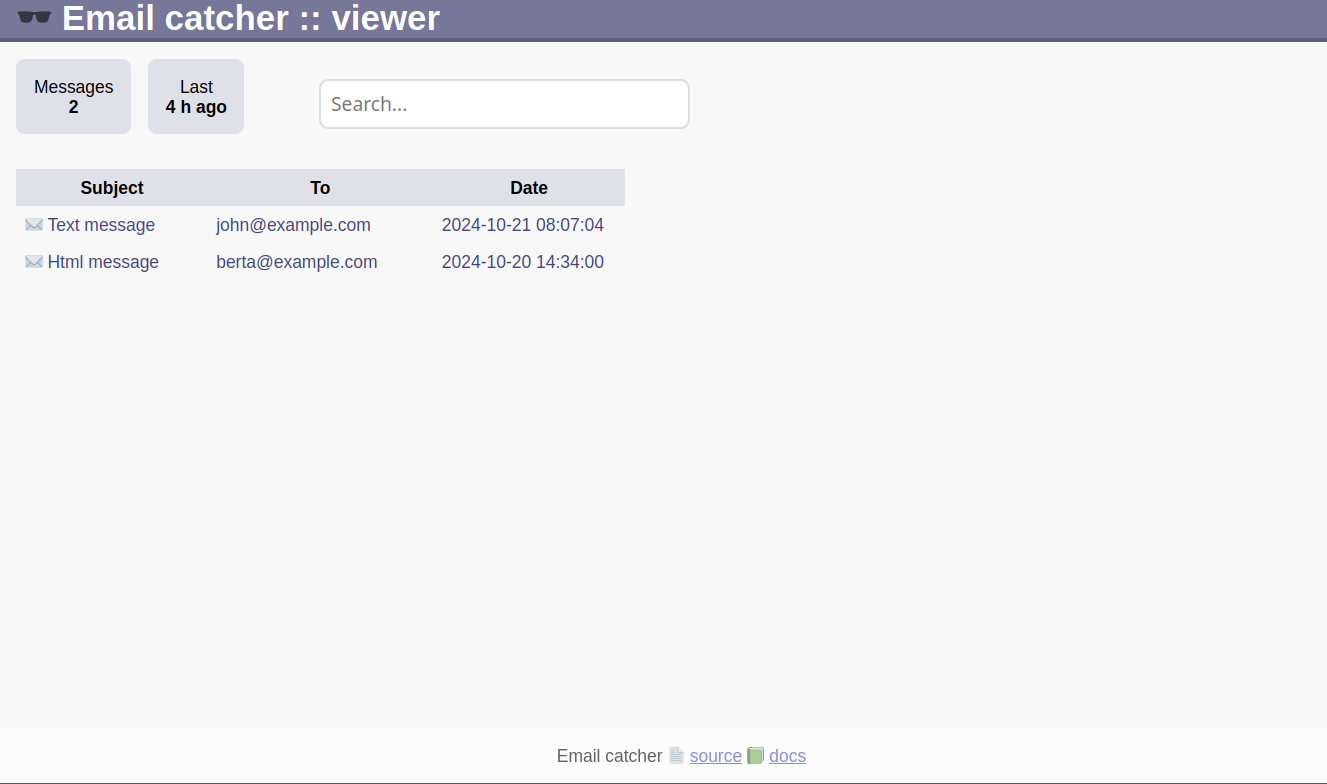Select recipient john@example.com
The width and height of the screenshot is (1327, 784).
pos(293,225)
